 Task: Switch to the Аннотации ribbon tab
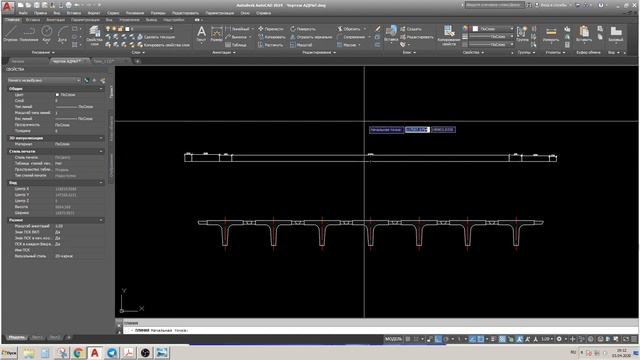click(56, 20)
